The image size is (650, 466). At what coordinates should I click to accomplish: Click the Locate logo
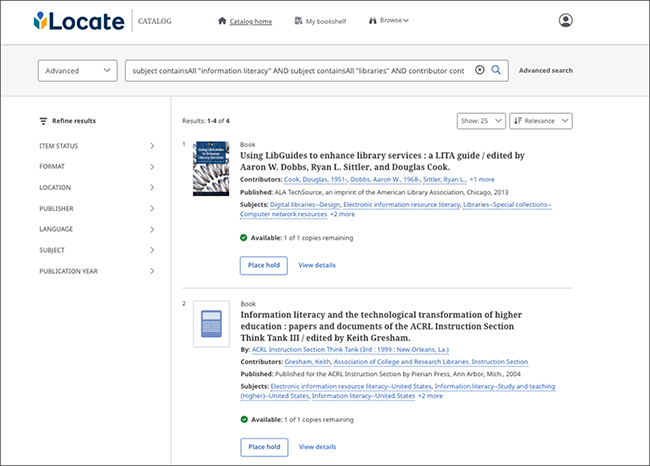click(x=79, y=21)
